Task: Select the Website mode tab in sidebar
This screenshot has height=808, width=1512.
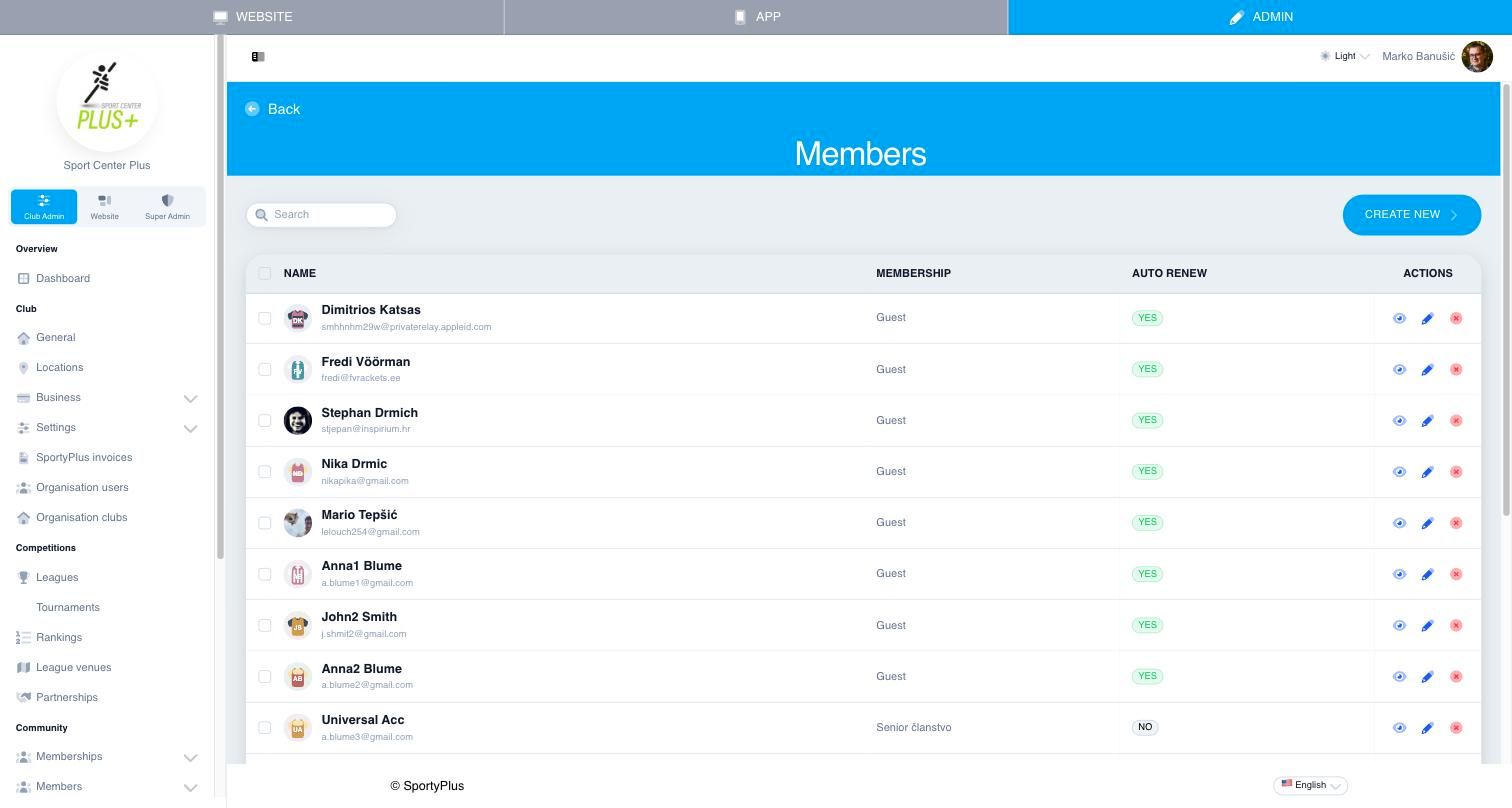Action: pos(104,207)
